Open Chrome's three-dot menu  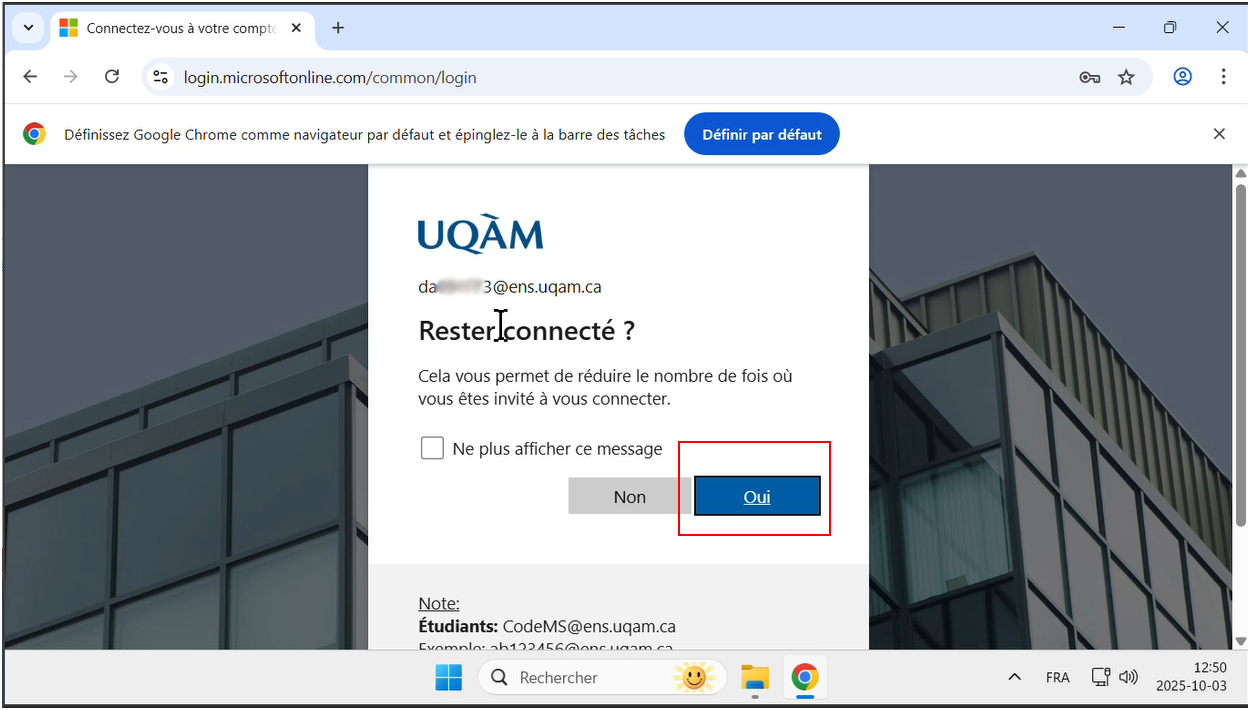click(1224, 77)
